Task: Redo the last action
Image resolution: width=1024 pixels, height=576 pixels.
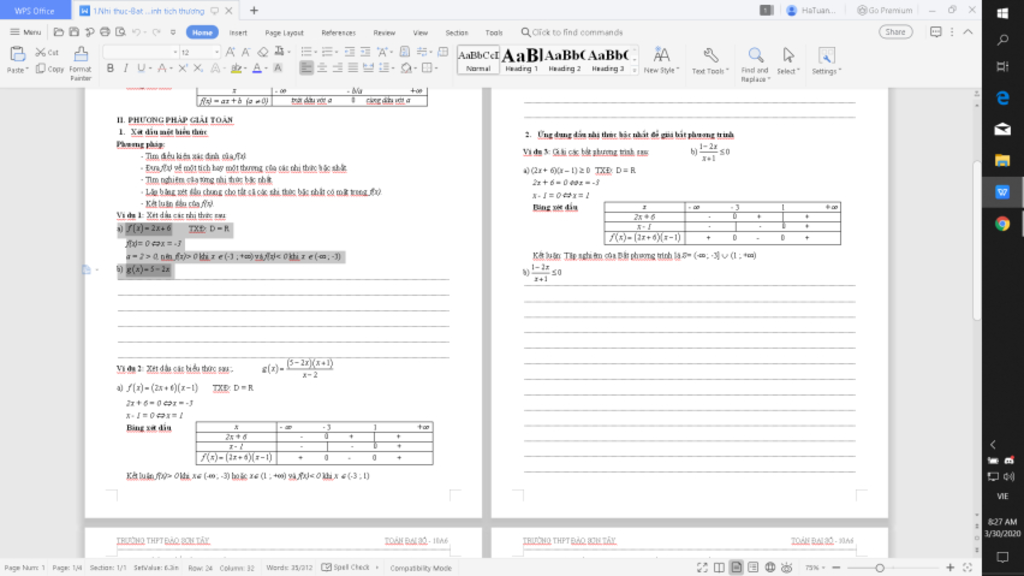Action: click(x=157, y=32)
